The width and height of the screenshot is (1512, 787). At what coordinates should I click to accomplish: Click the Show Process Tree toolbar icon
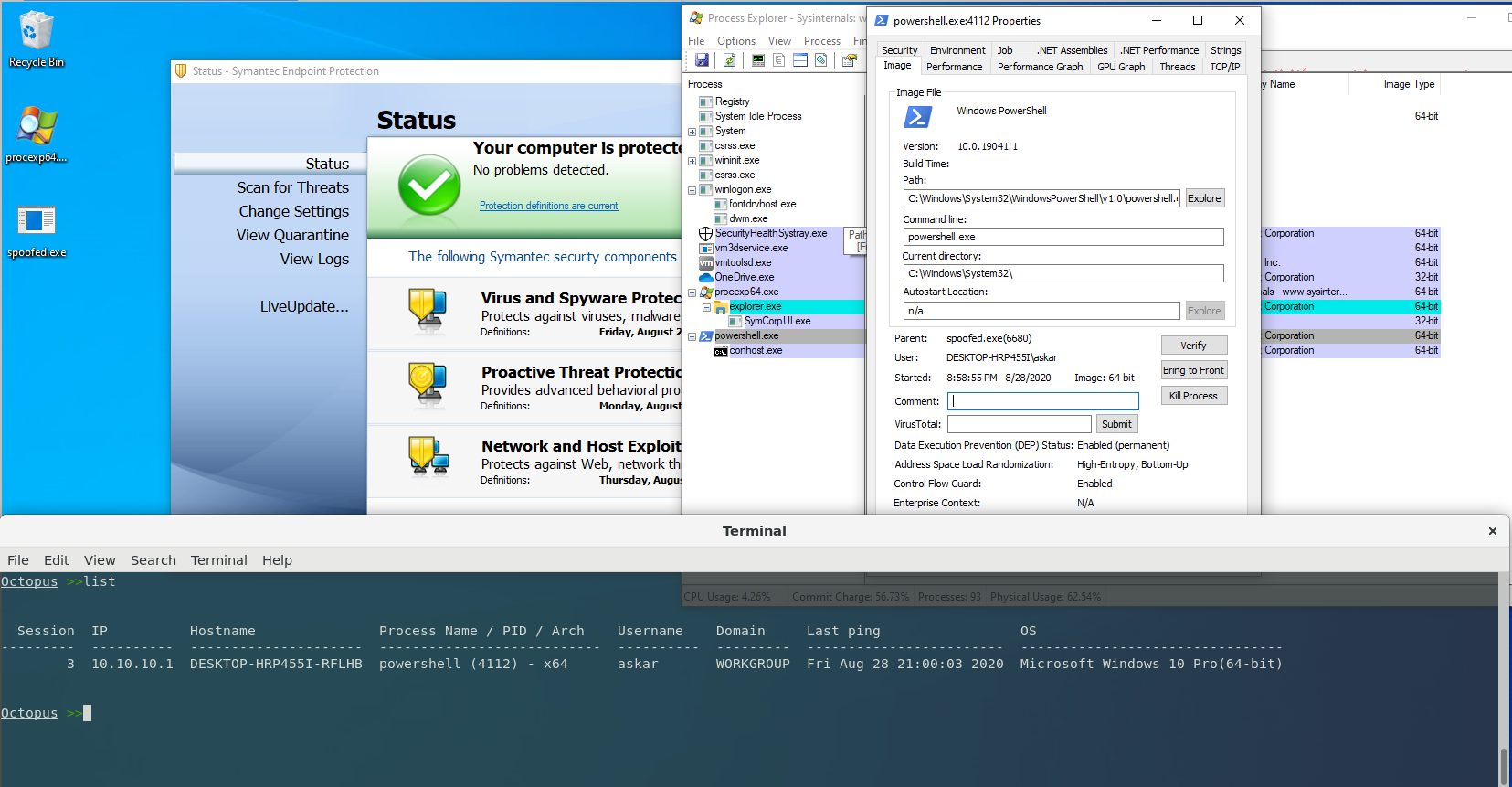click(778, 60)
